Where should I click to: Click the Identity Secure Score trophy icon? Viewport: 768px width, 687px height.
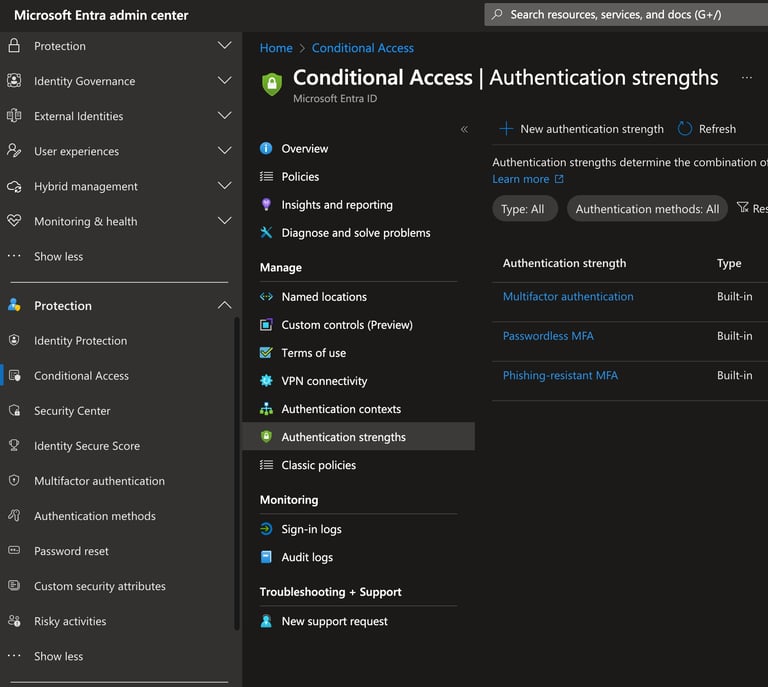[x=14, y=446]
